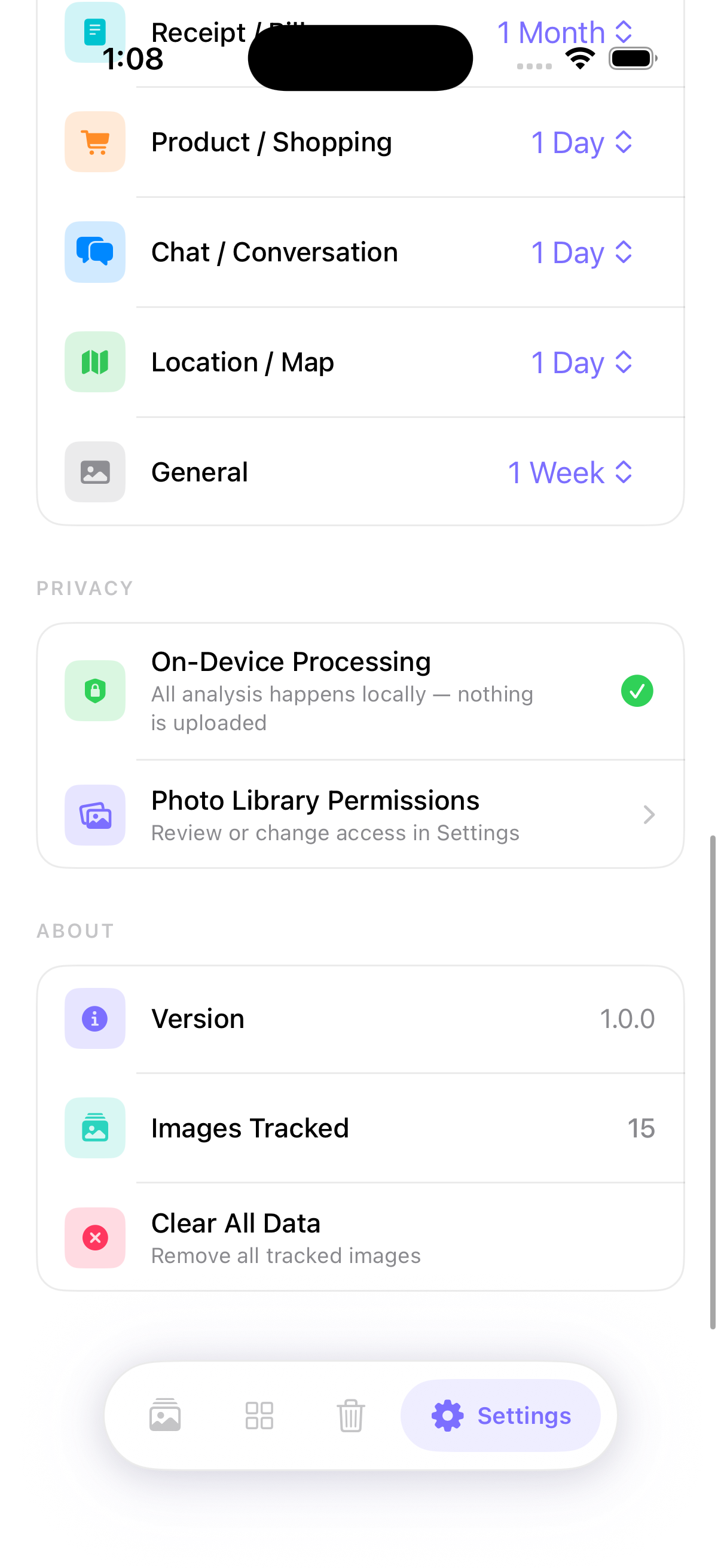Click the General image category icon
Viewport: 721px width, 1568px height.
[94, 472]
